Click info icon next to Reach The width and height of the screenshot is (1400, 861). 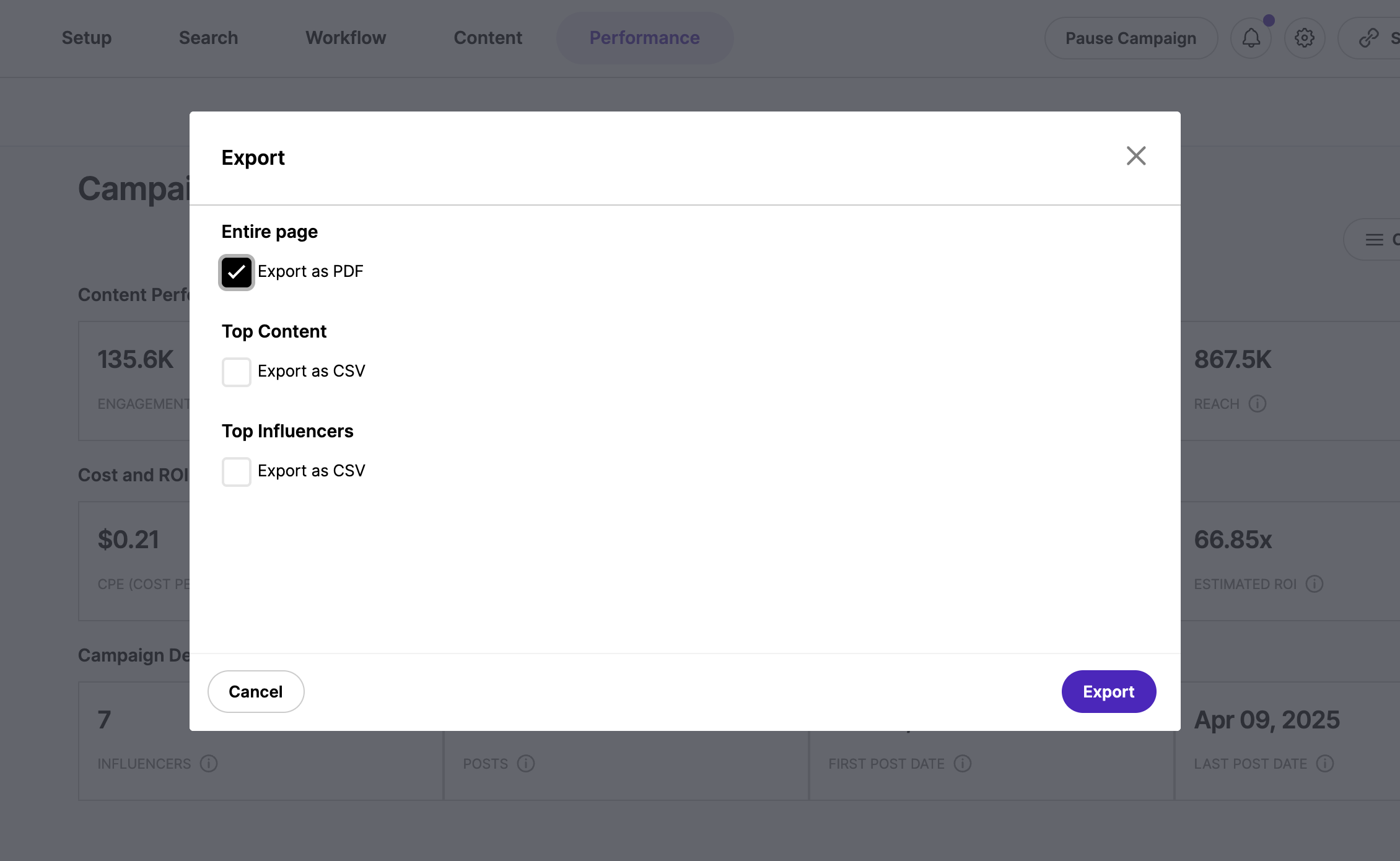[1257, 404]
